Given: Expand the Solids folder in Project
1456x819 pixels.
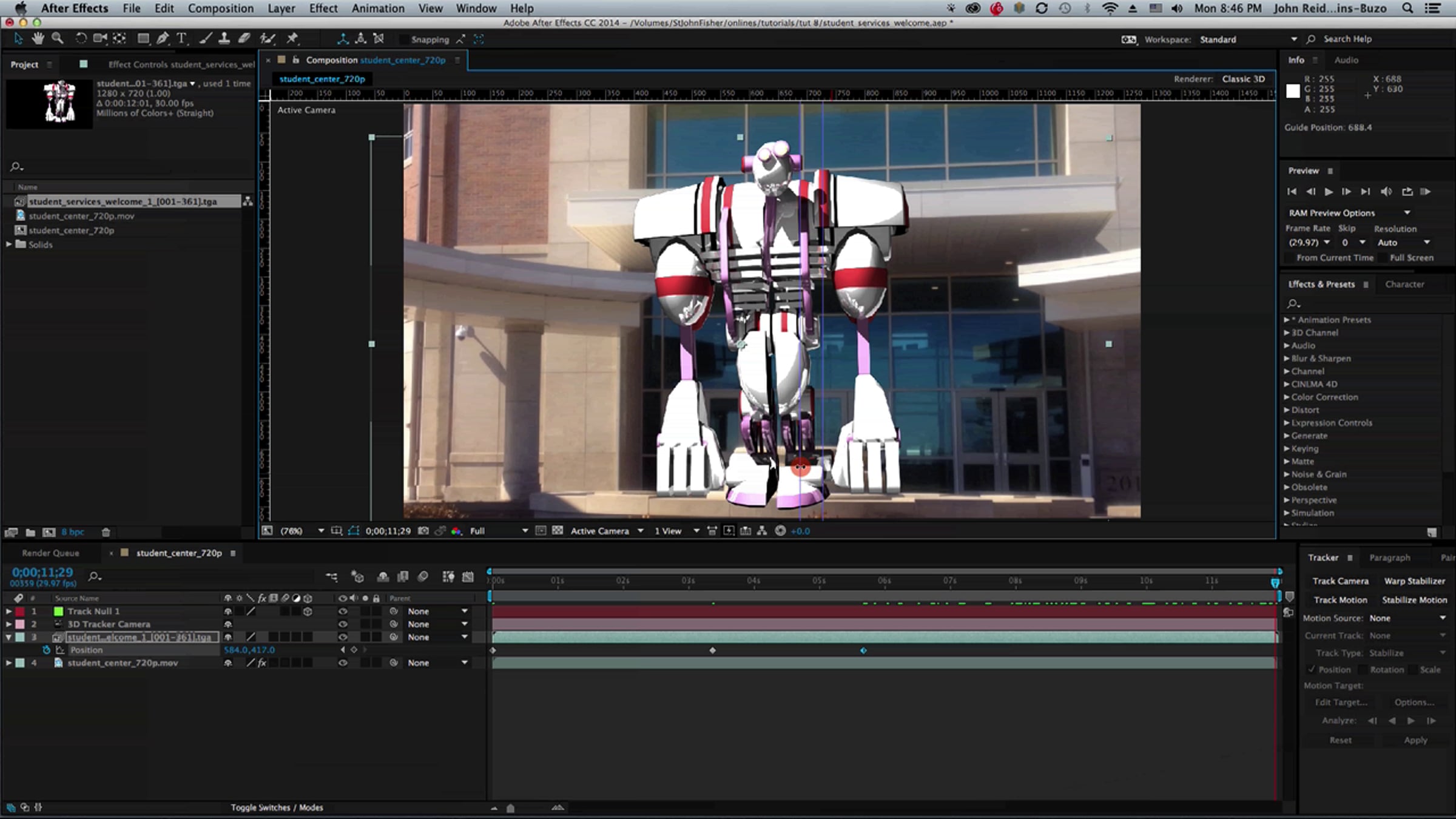Looking at the screenshot, I should pyautogui.click(x=9, y=244).
